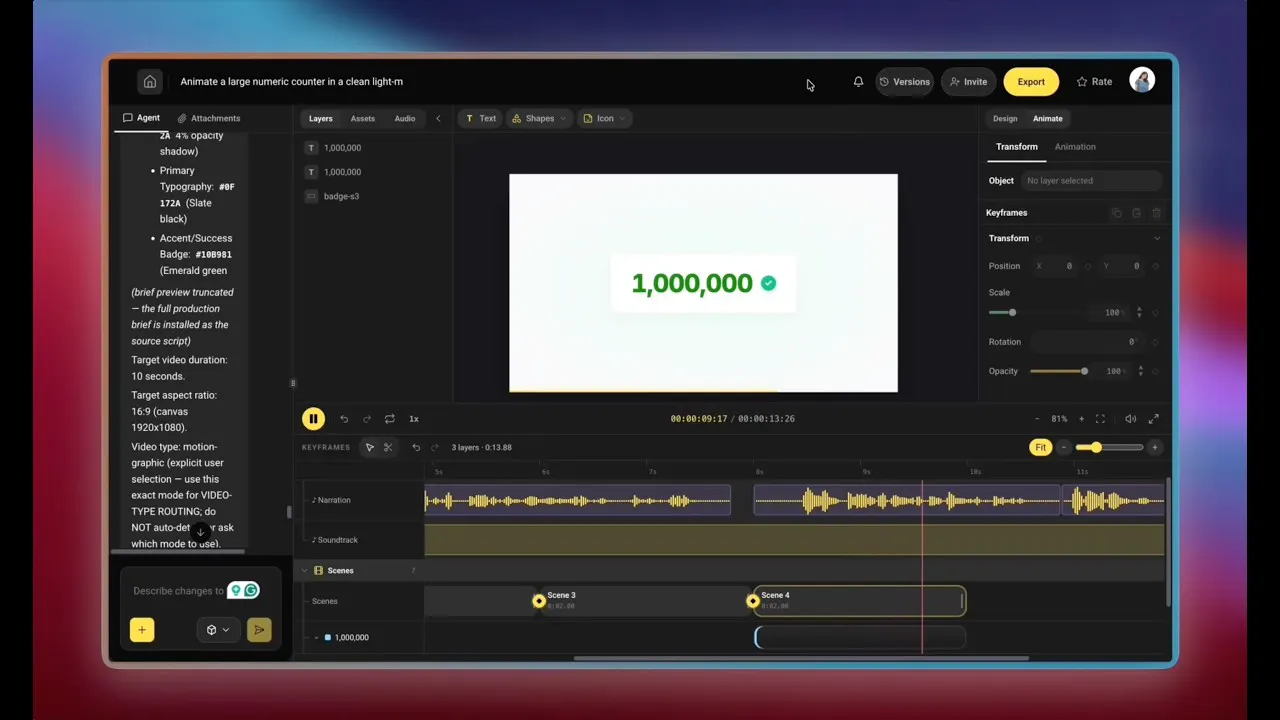Open the Shapes dropdown
The width and height of the screenshot is (1280, 720).
[539, 118]
